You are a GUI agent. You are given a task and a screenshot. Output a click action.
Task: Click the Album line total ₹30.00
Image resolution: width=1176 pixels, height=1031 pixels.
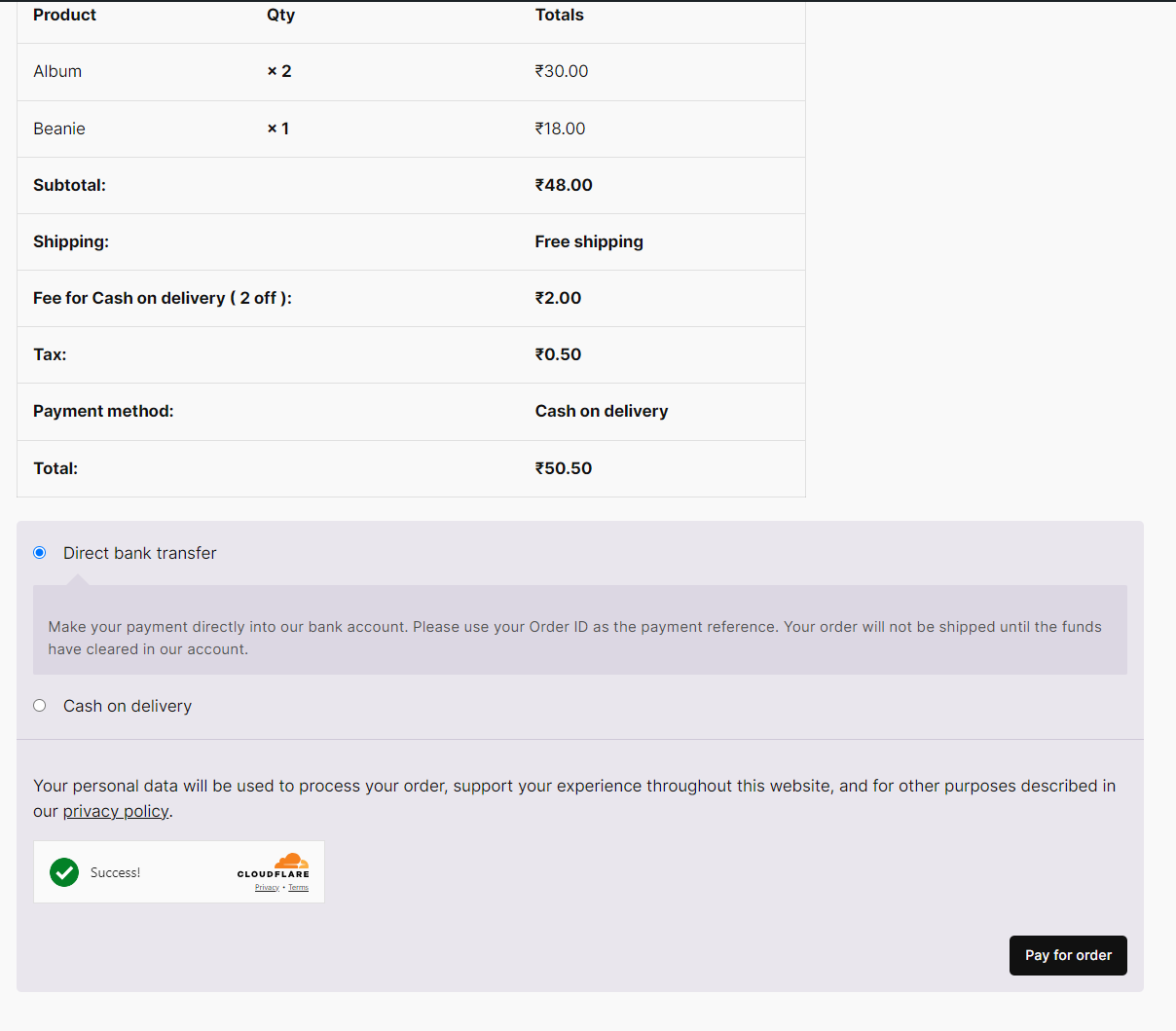(x=562, y=71)
